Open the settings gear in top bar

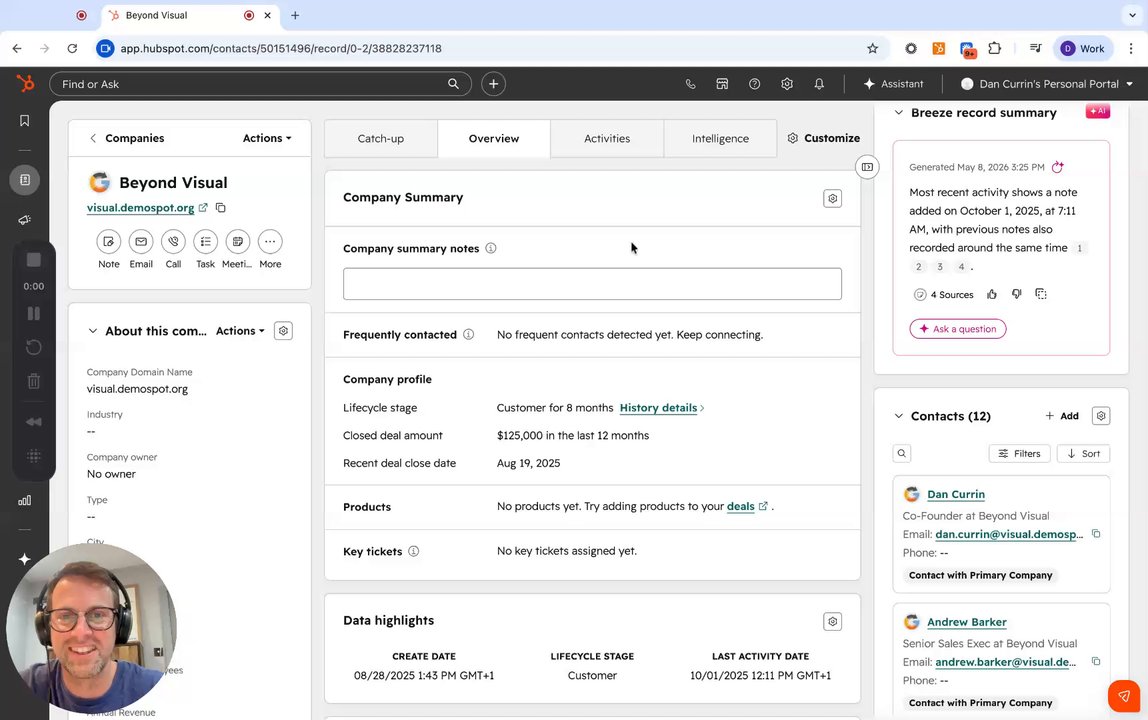pos(786,83)
